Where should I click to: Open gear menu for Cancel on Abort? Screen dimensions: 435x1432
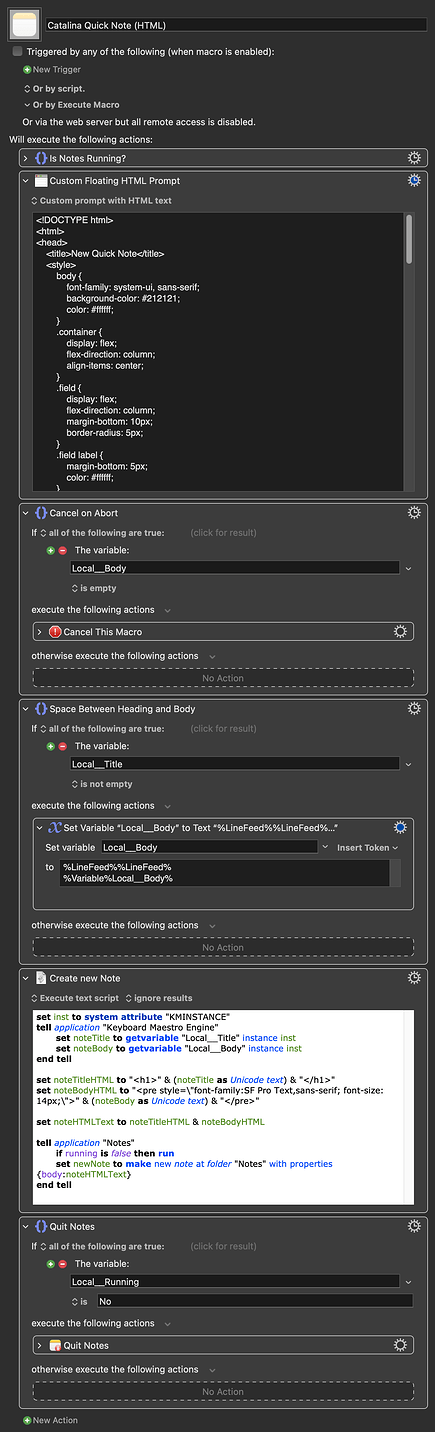(x=414, y=513)
